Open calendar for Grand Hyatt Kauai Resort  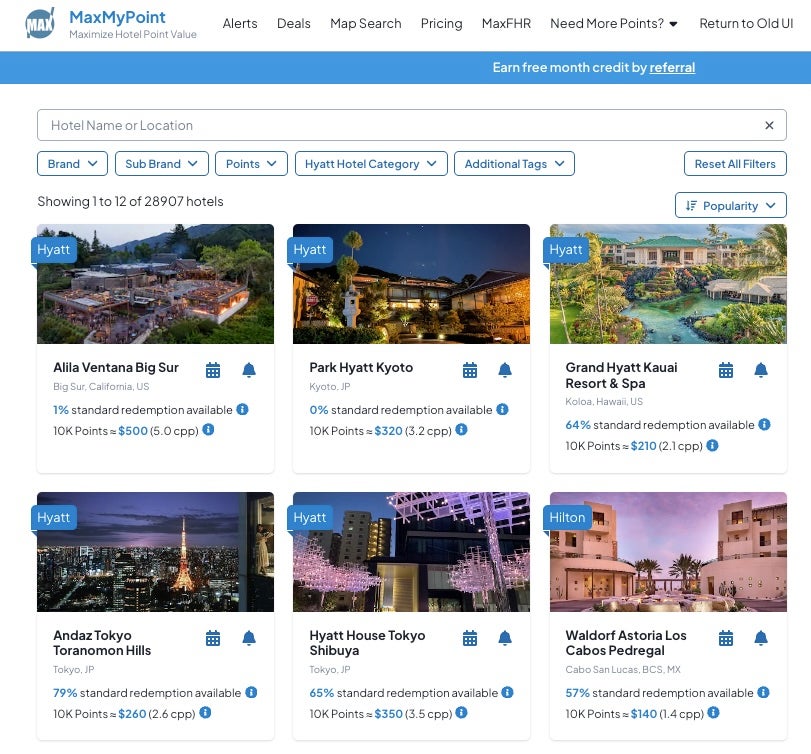click(x=726, y=370)
